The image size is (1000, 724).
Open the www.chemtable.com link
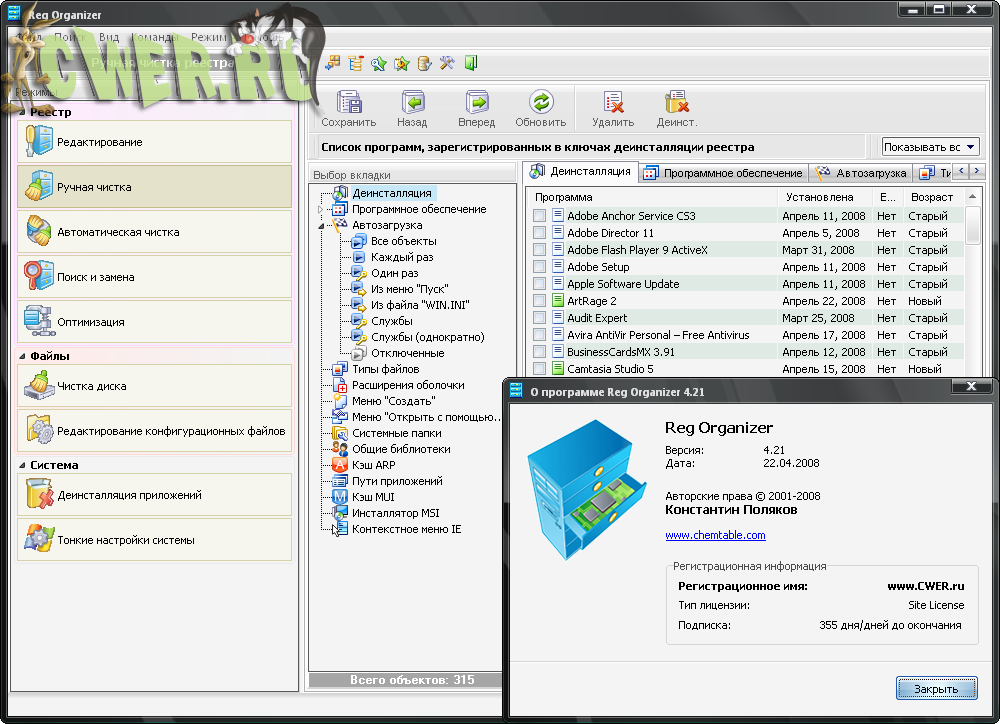(x=715, y=535)
